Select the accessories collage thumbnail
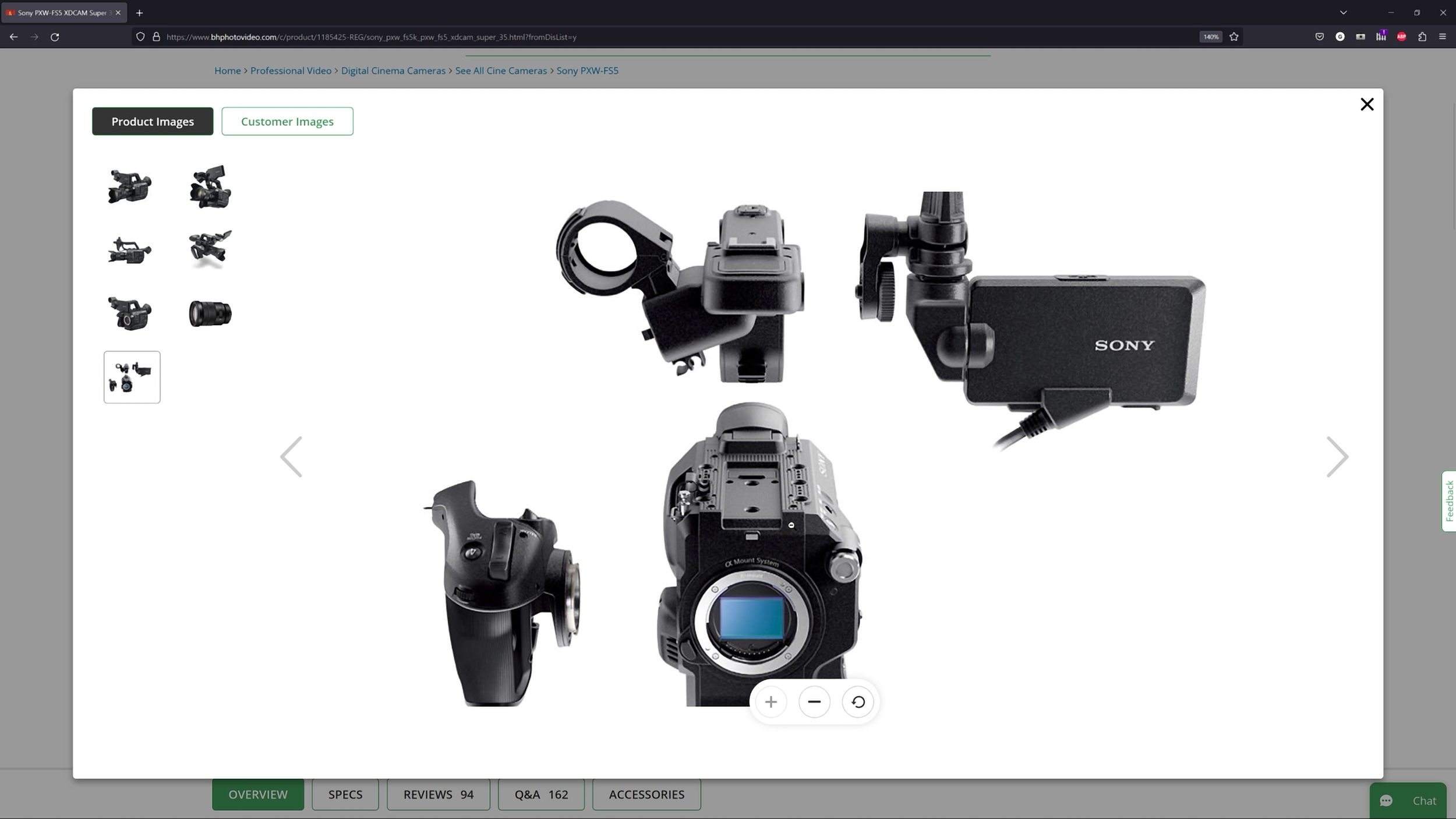This screenshot has height=819, width=1456. (132, 377)
